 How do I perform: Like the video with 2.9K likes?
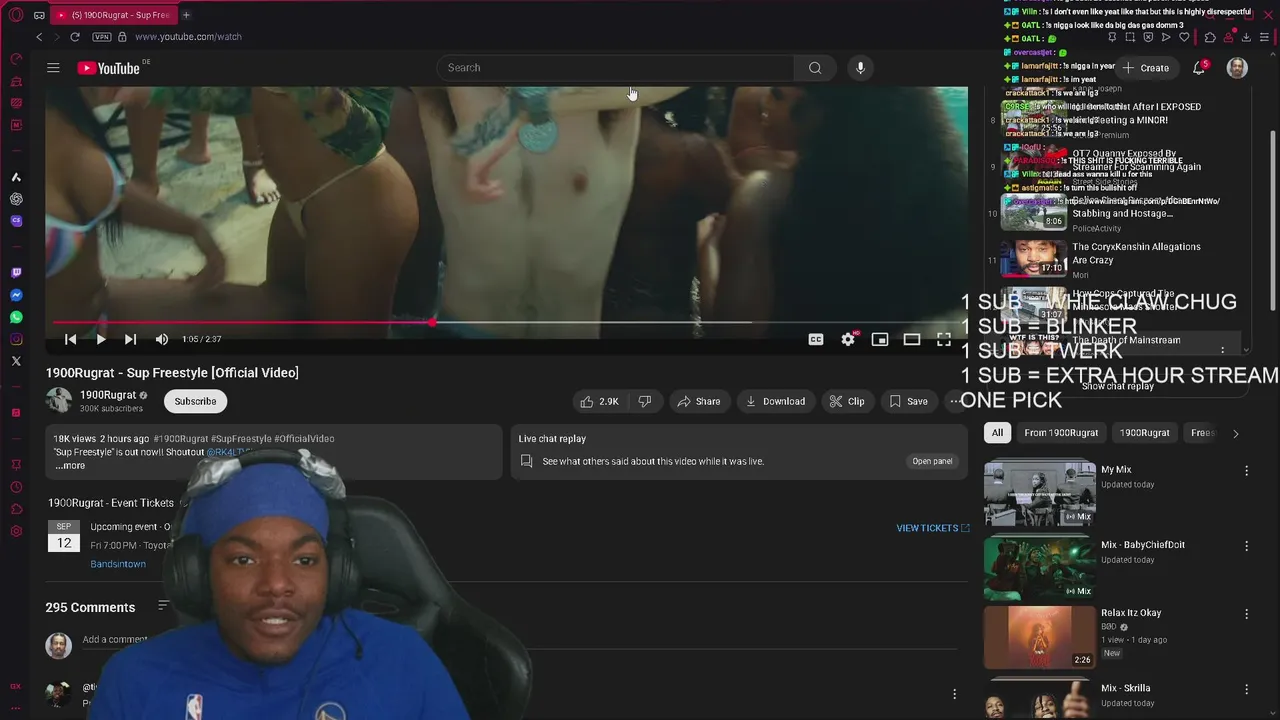coord(600,401)
